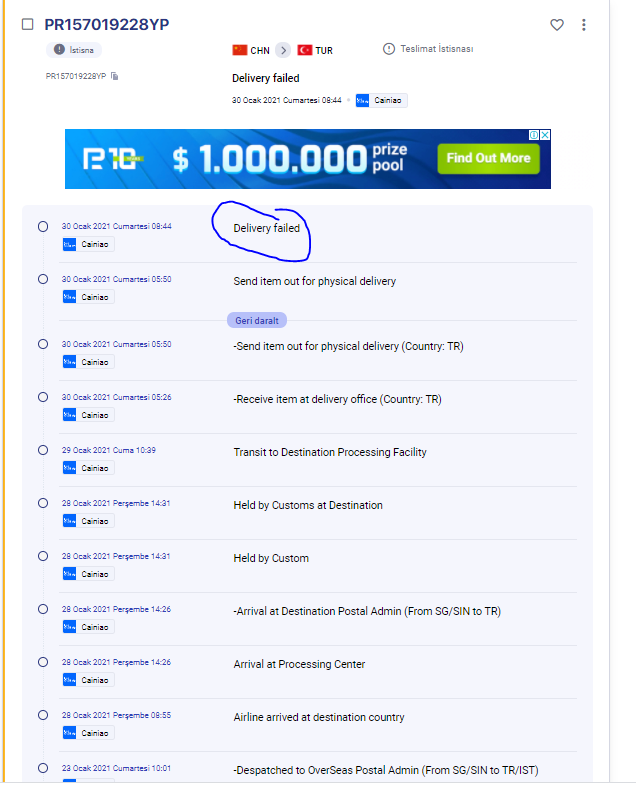Click Cainiao badge under 30 Ocak 05:26
Viewport: 636px width, 791px height.
click(88, 415)
